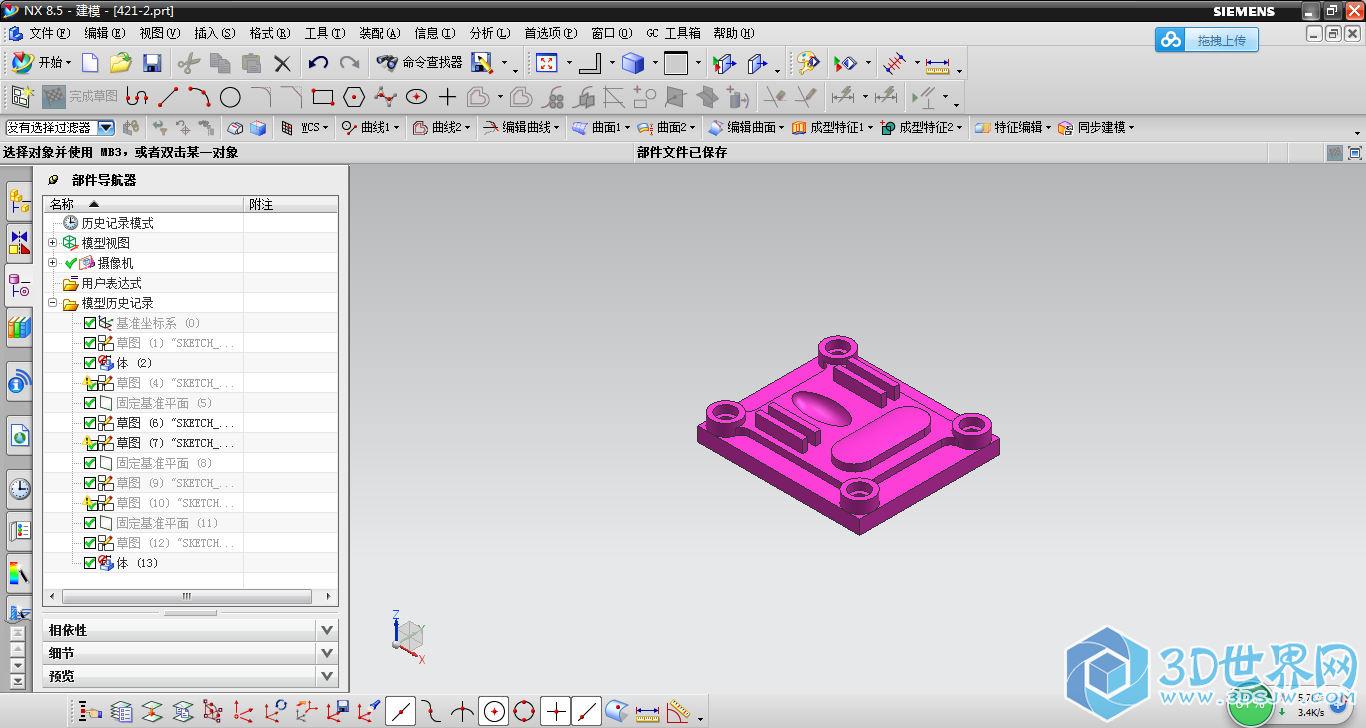Open the Assembly Navigator sidebar tab
1366x728 pixels.
click(19, 202)
